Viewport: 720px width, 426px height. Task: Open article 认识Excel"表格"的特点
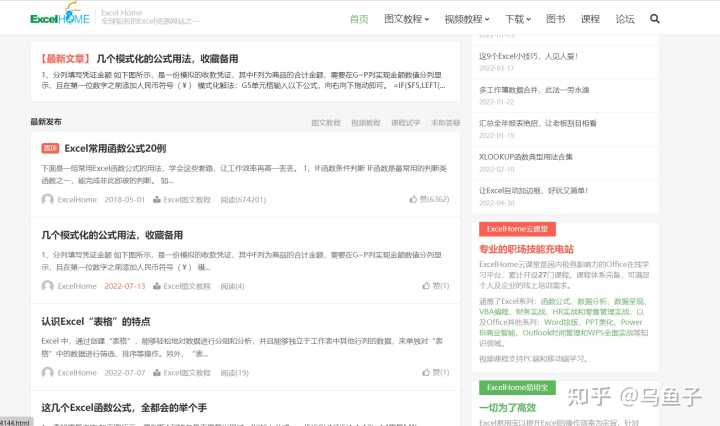click(96, 321)
